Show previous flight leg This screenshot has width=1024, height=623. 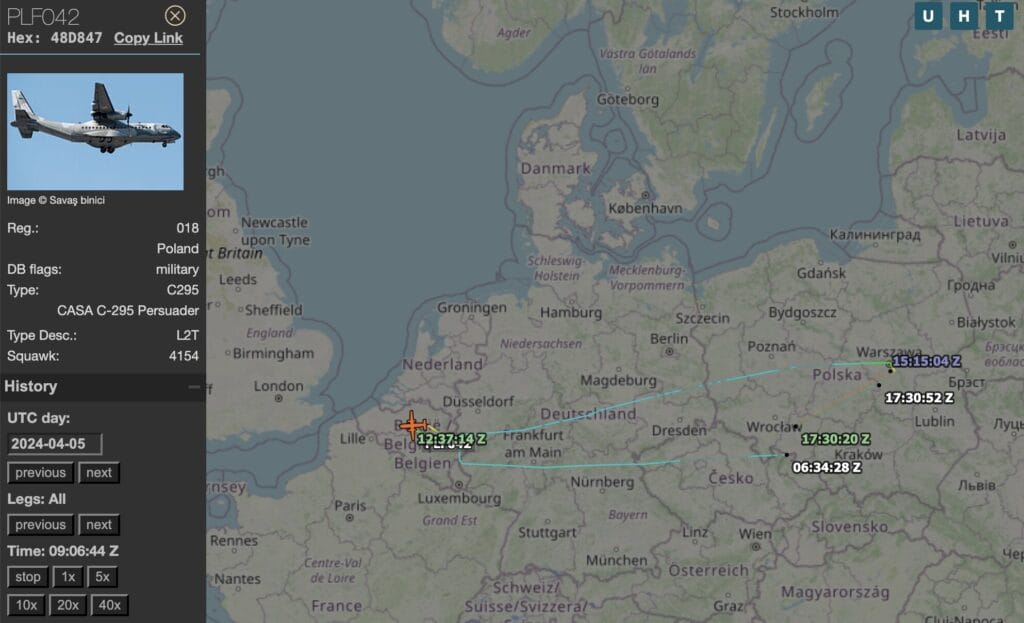coord(40,525)
